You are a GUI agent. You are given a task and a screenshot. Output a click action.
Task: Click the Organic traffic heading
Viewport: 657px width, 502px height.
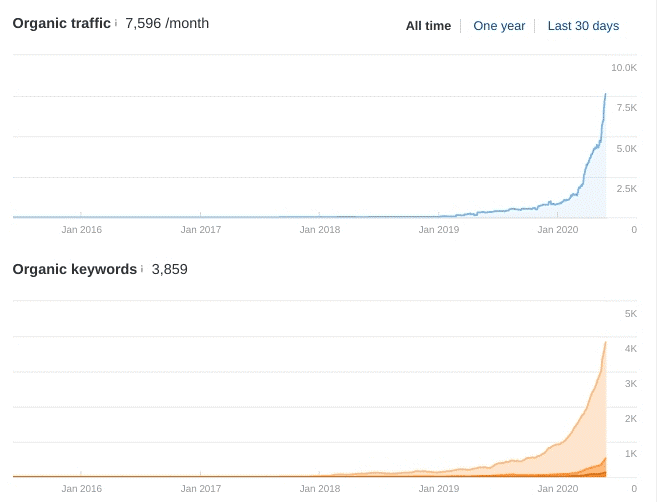pos(61,23)
